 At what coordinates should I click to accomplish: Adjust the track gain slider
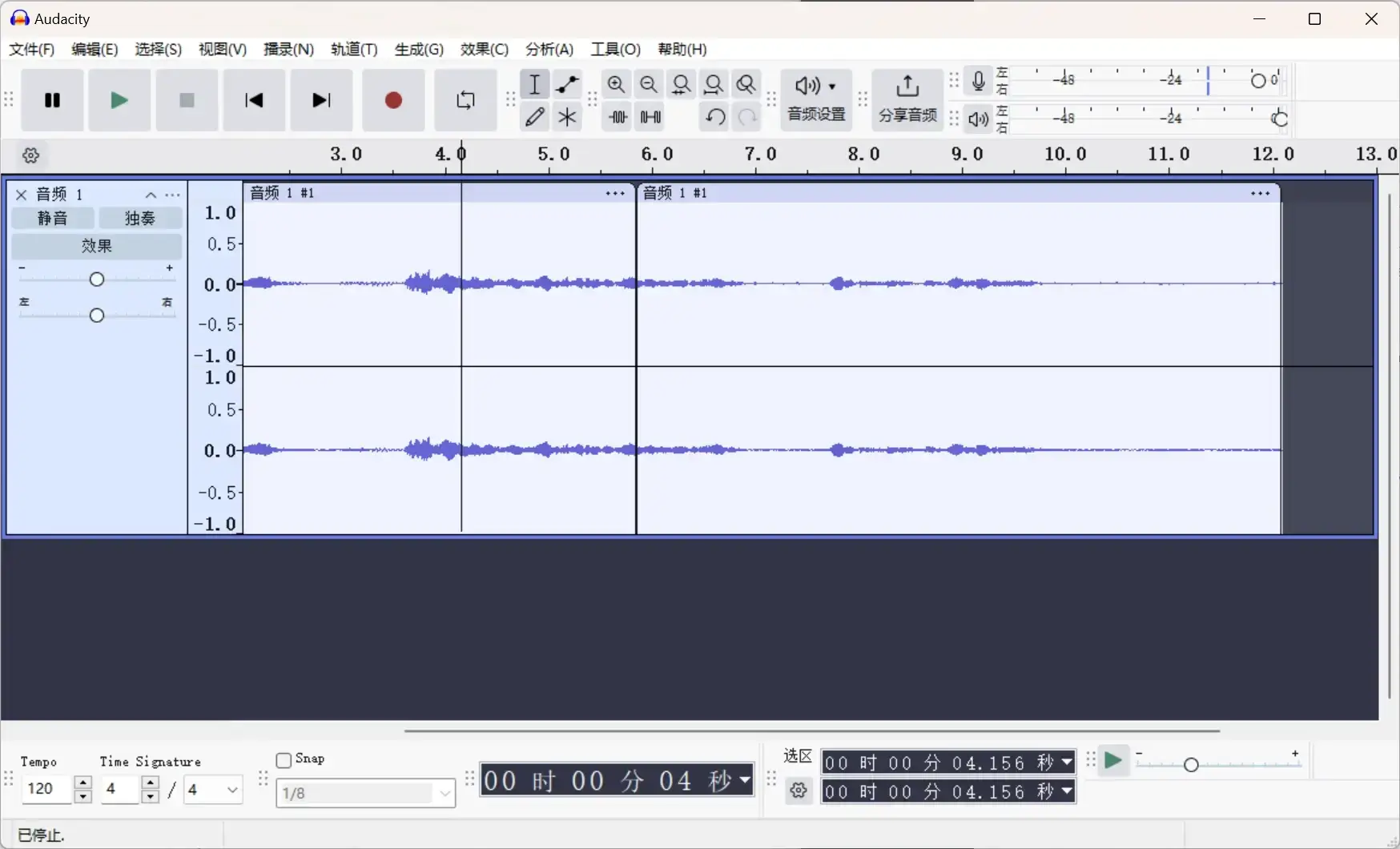96,278
